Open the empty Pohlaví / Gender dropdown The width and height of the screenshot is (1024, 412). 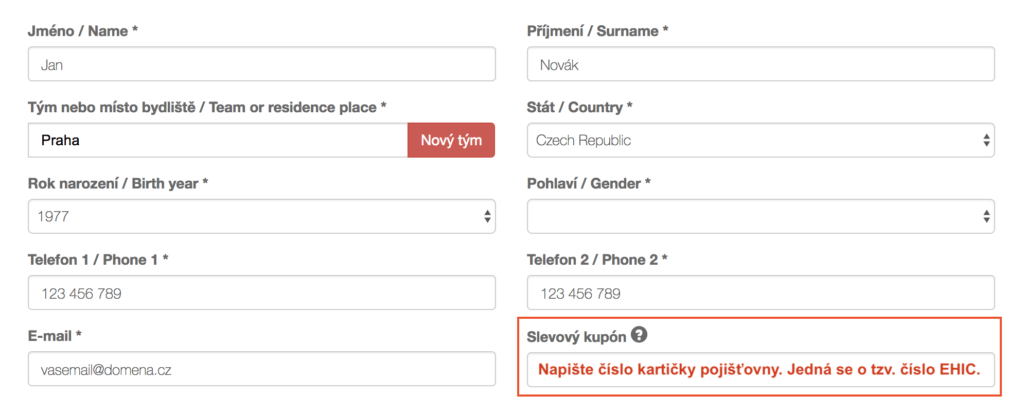point(761,216)
